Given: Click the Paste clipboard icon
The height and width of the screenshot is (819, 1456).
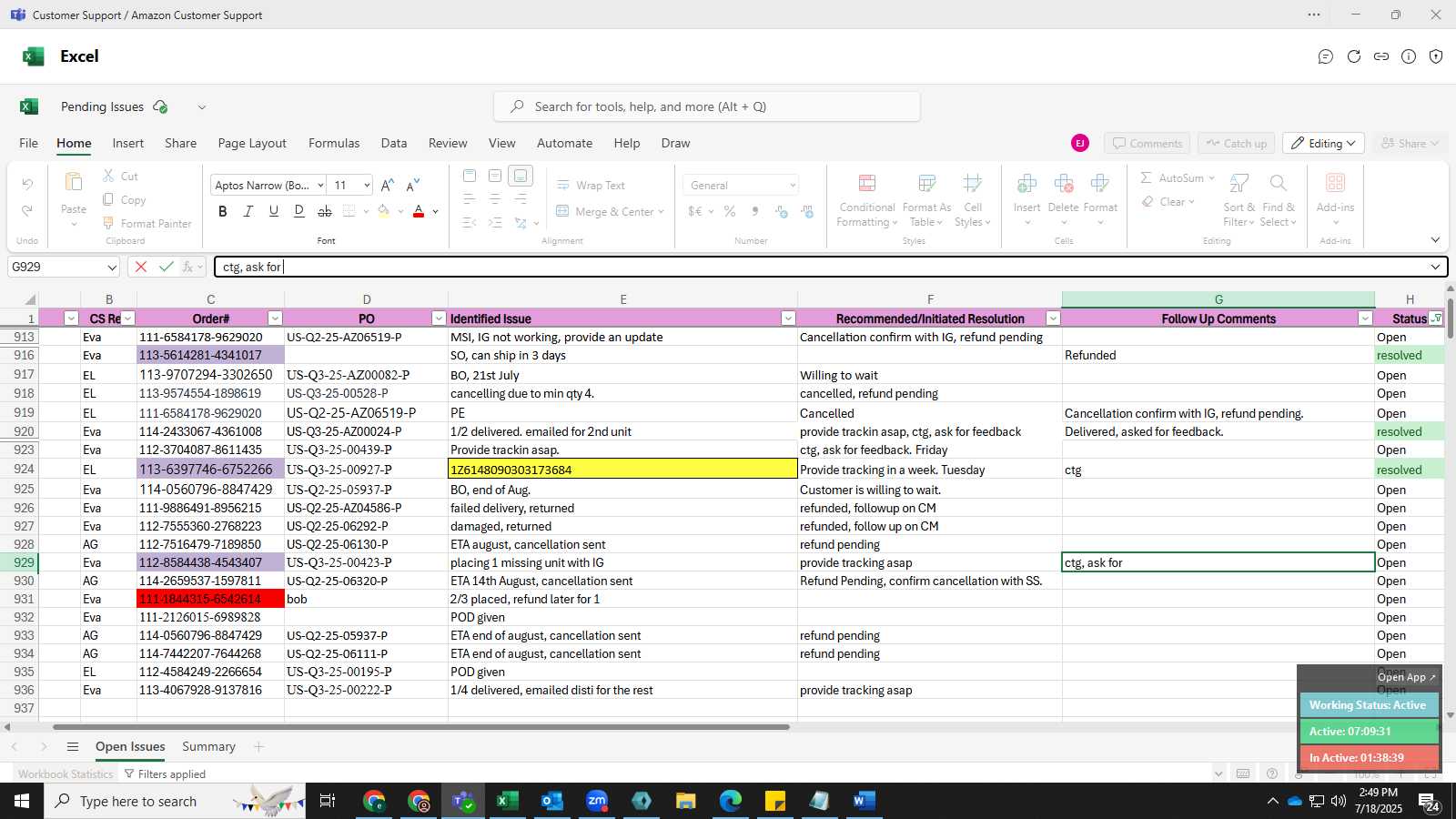Looking at the screenshot, I should click(x=74, y=183).
